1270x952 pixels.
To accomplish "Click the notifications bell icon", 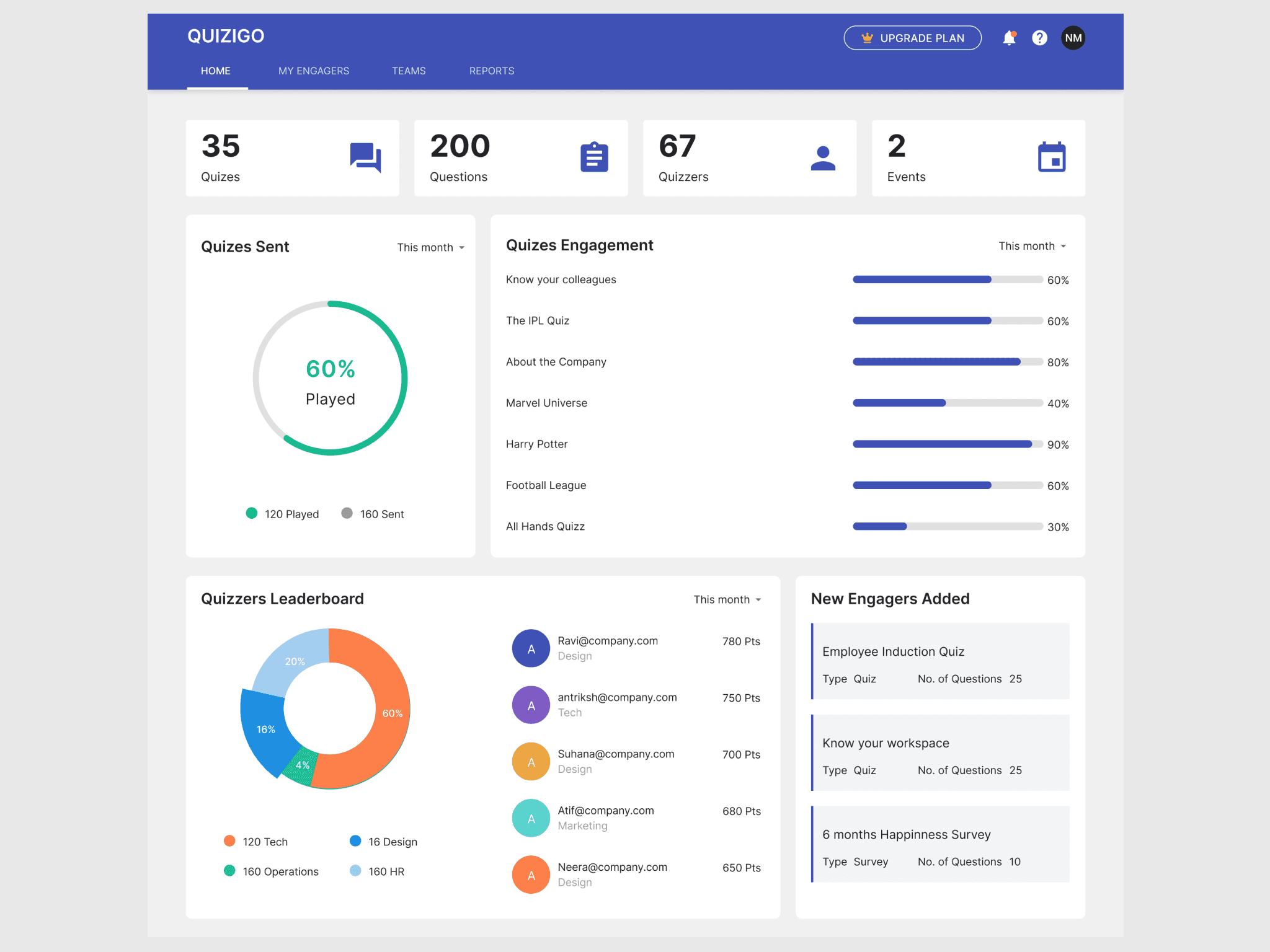I will coord(1009,38).
